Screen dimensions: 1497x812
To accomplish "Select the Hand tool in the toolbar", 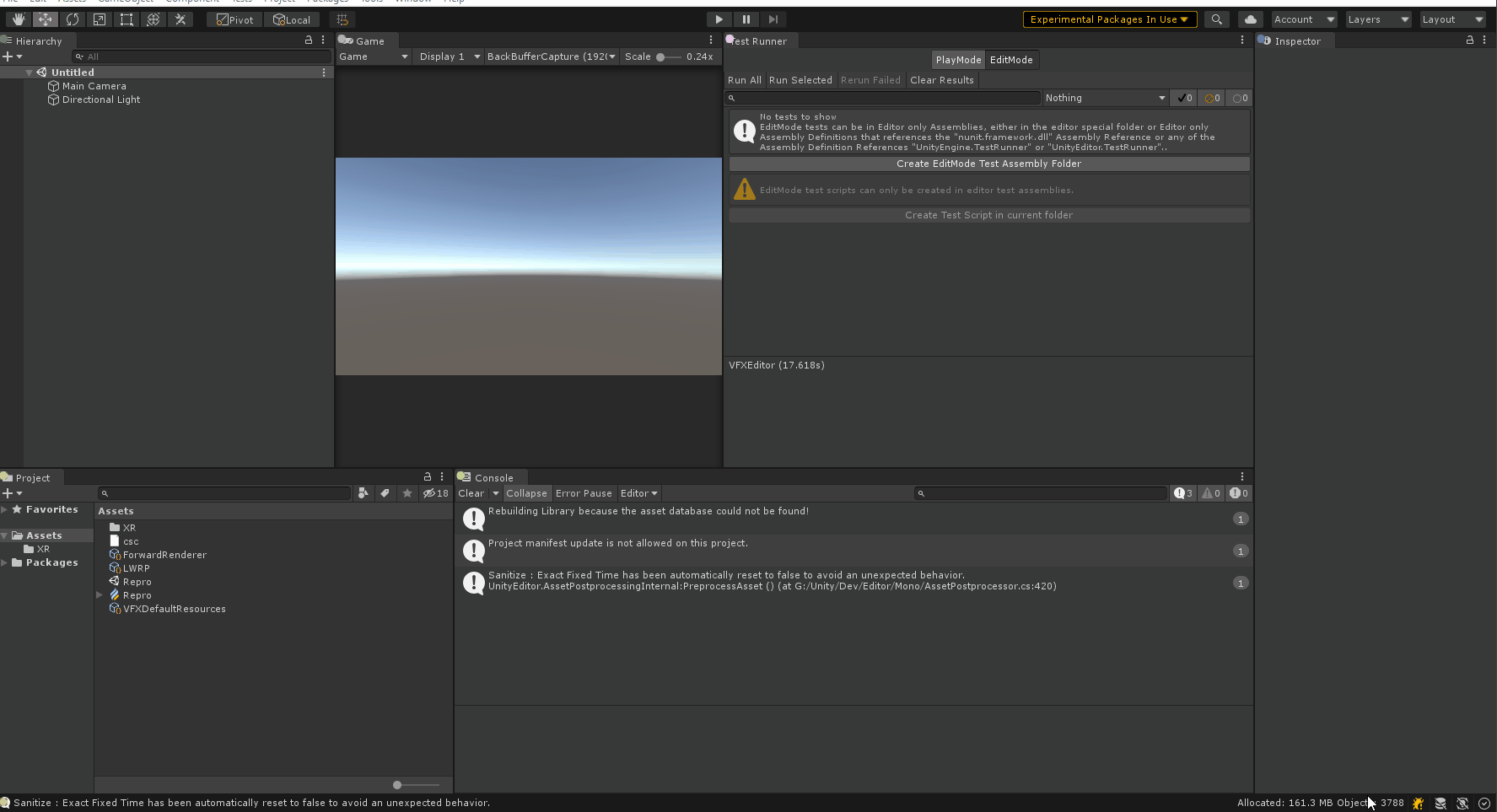I will [18, 19].
